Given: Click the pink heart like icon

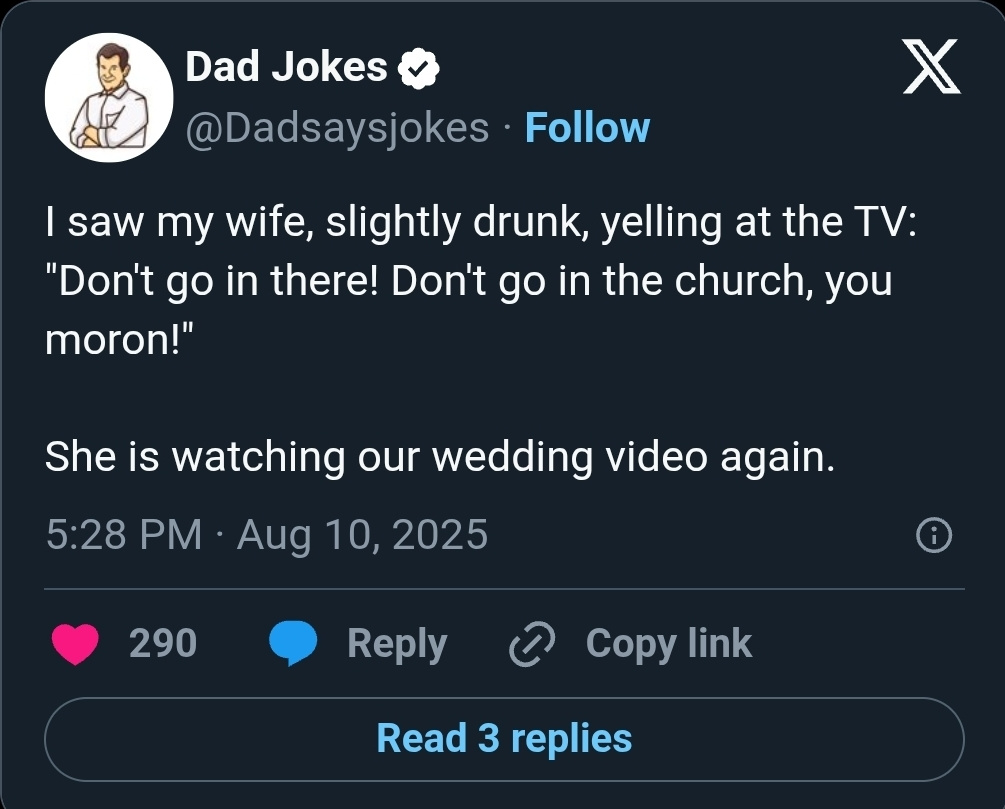Looking at the screenshot, I should [x=75, y=644].
